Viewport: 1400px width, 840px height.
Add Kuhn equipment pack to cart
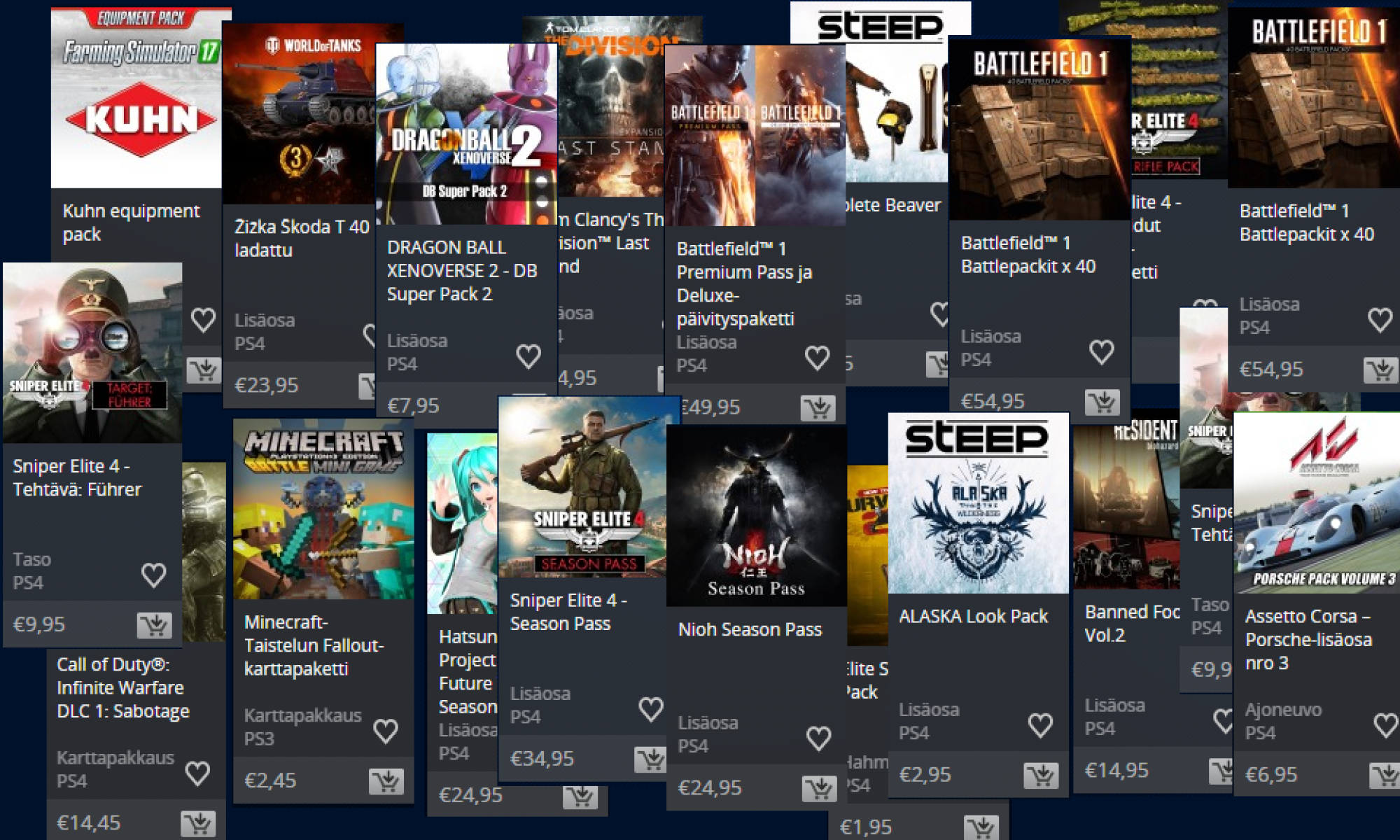point(204,370)
